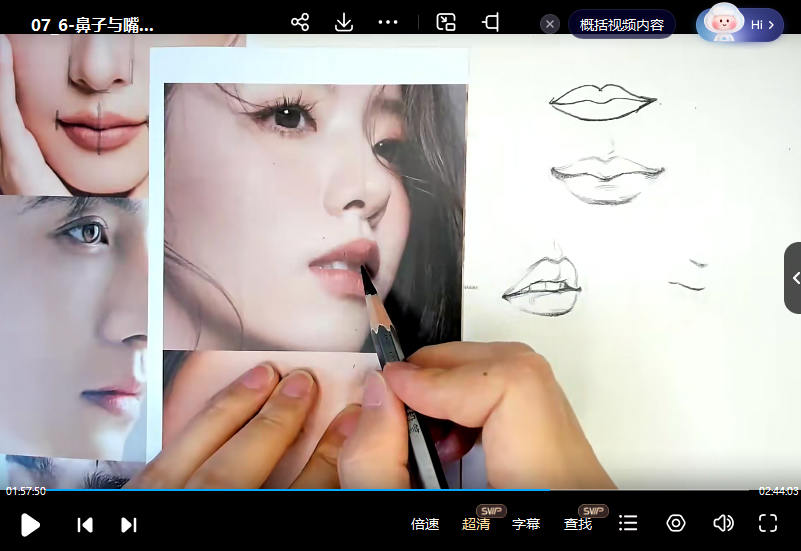The width and height of the screenshot is (801, 551).
Task: Click 概括视频内容 to summarize video
Action: [x=621, y=24]
